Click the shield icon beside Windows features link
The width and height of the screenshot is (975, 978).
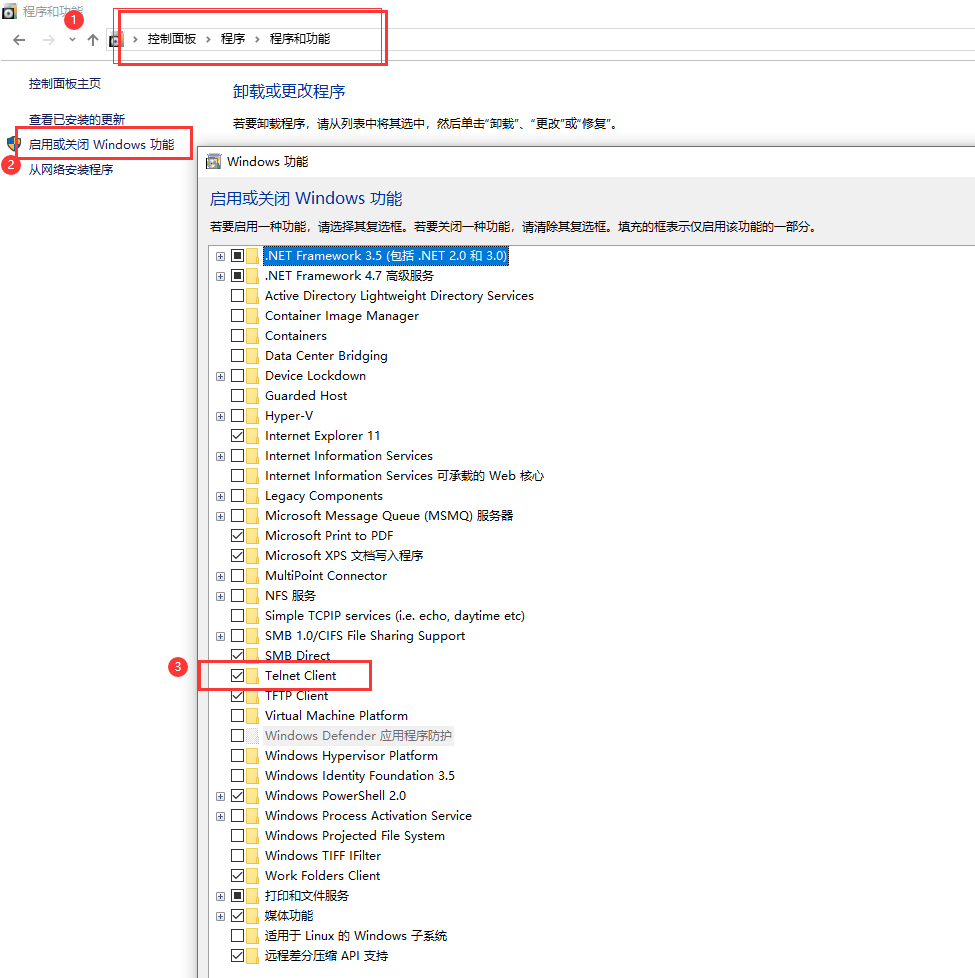[x=13, y=144]
